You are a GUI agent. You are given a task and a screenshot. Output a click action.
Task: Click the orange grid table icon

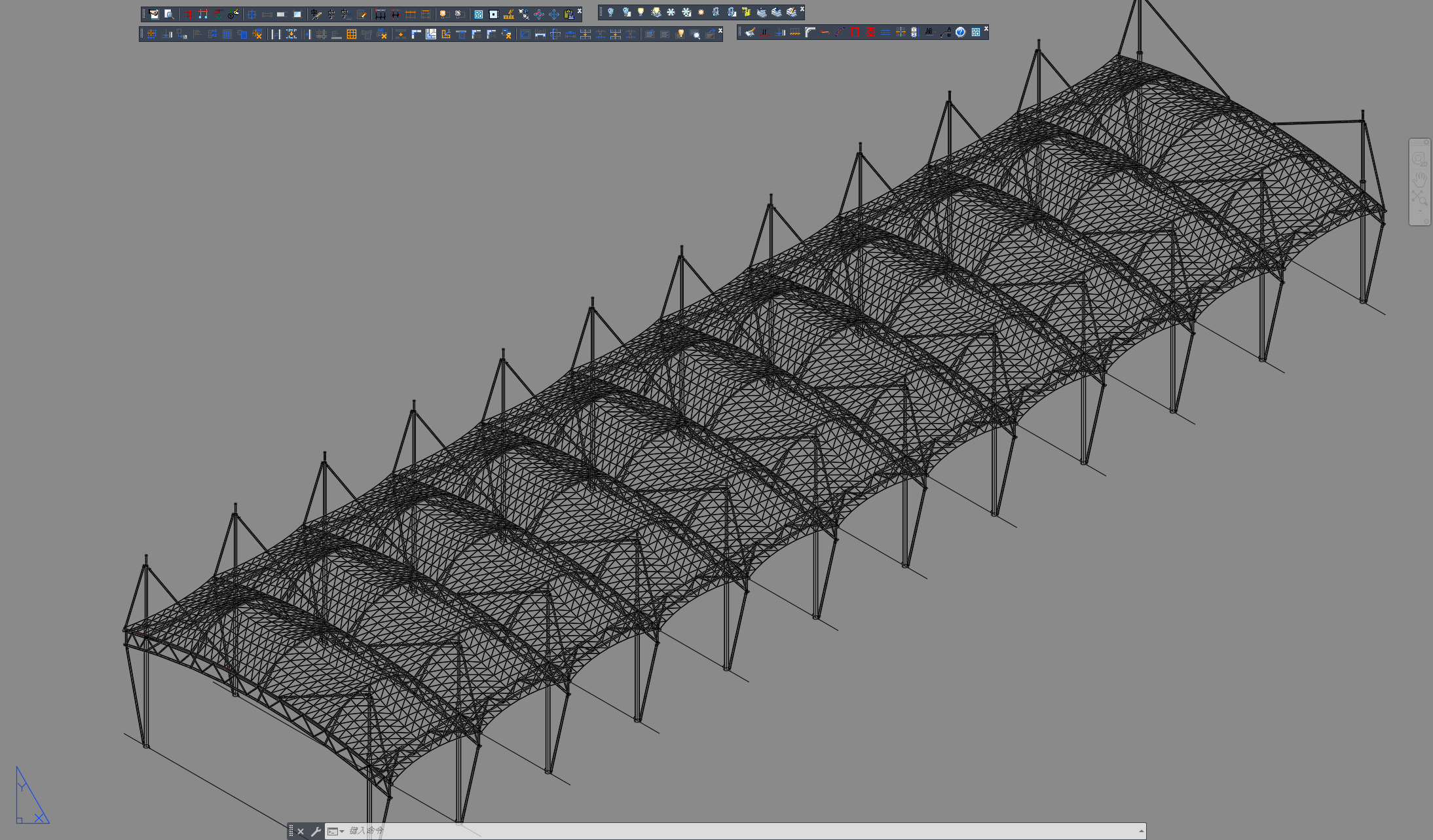(x=351, y=34)
